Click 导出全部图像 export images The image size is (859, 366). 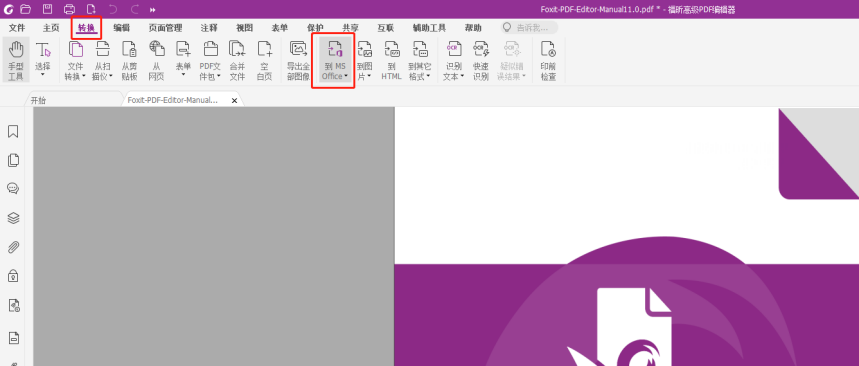pyautogui.click(x=299, y=60)
